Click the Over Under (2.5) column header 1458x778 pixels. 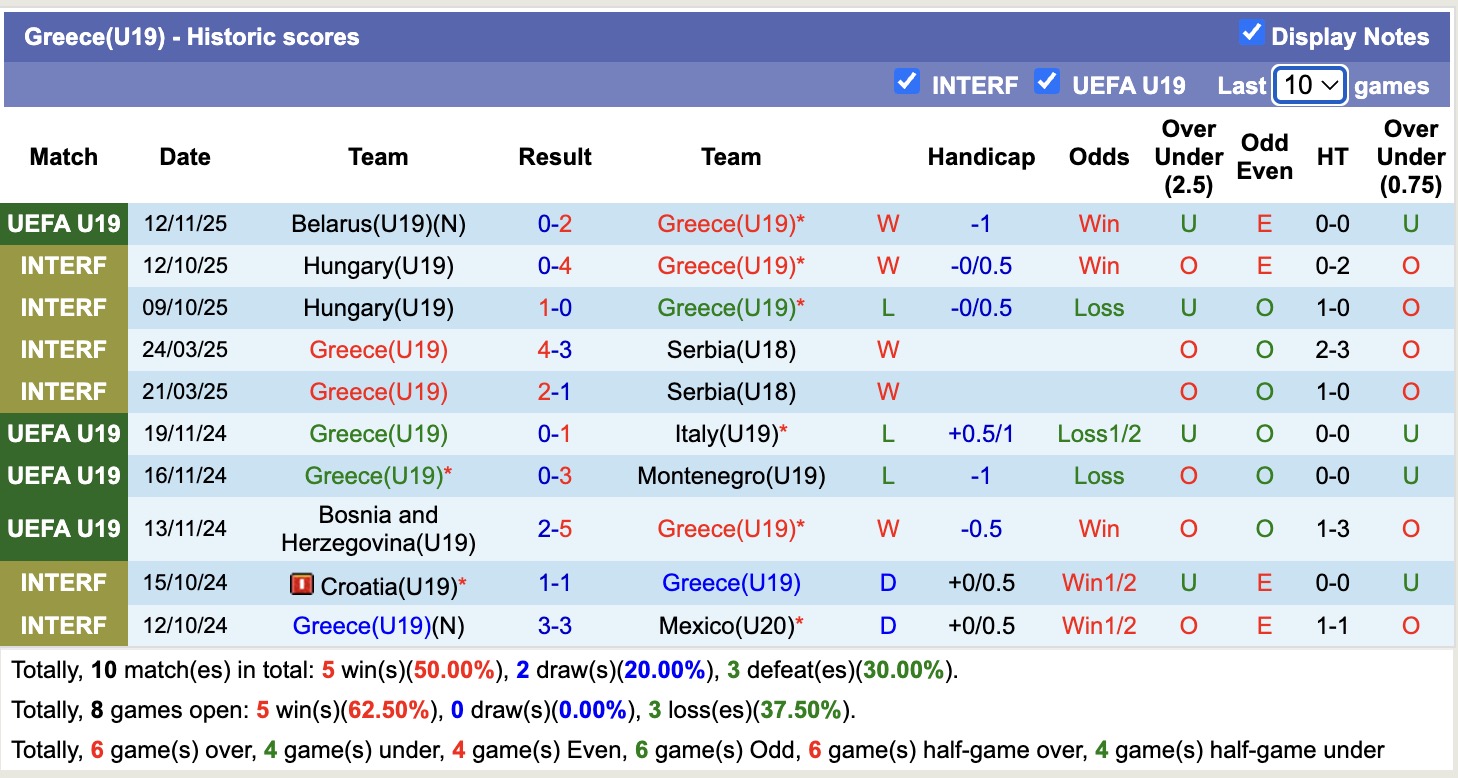(x=1189, y=157)
